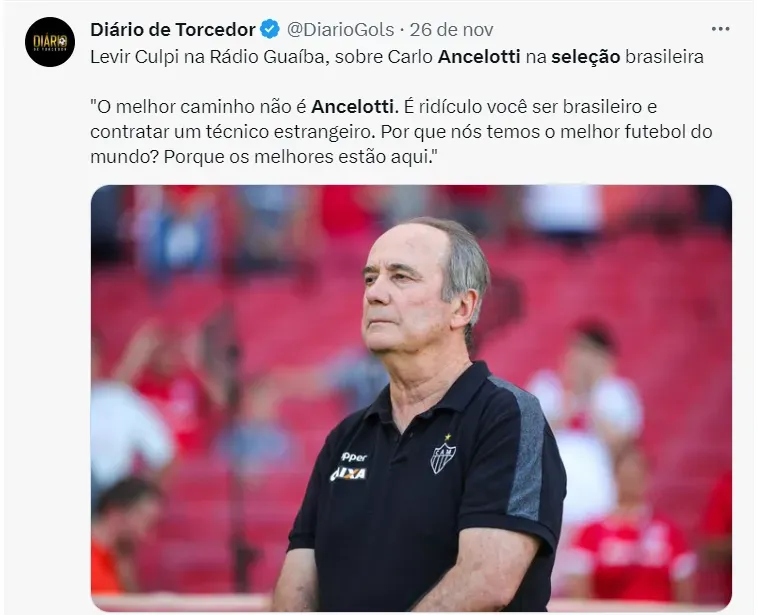758x615 pixels.
Task: Open the three-dot more options menu
Action: [x=720, y=29]
